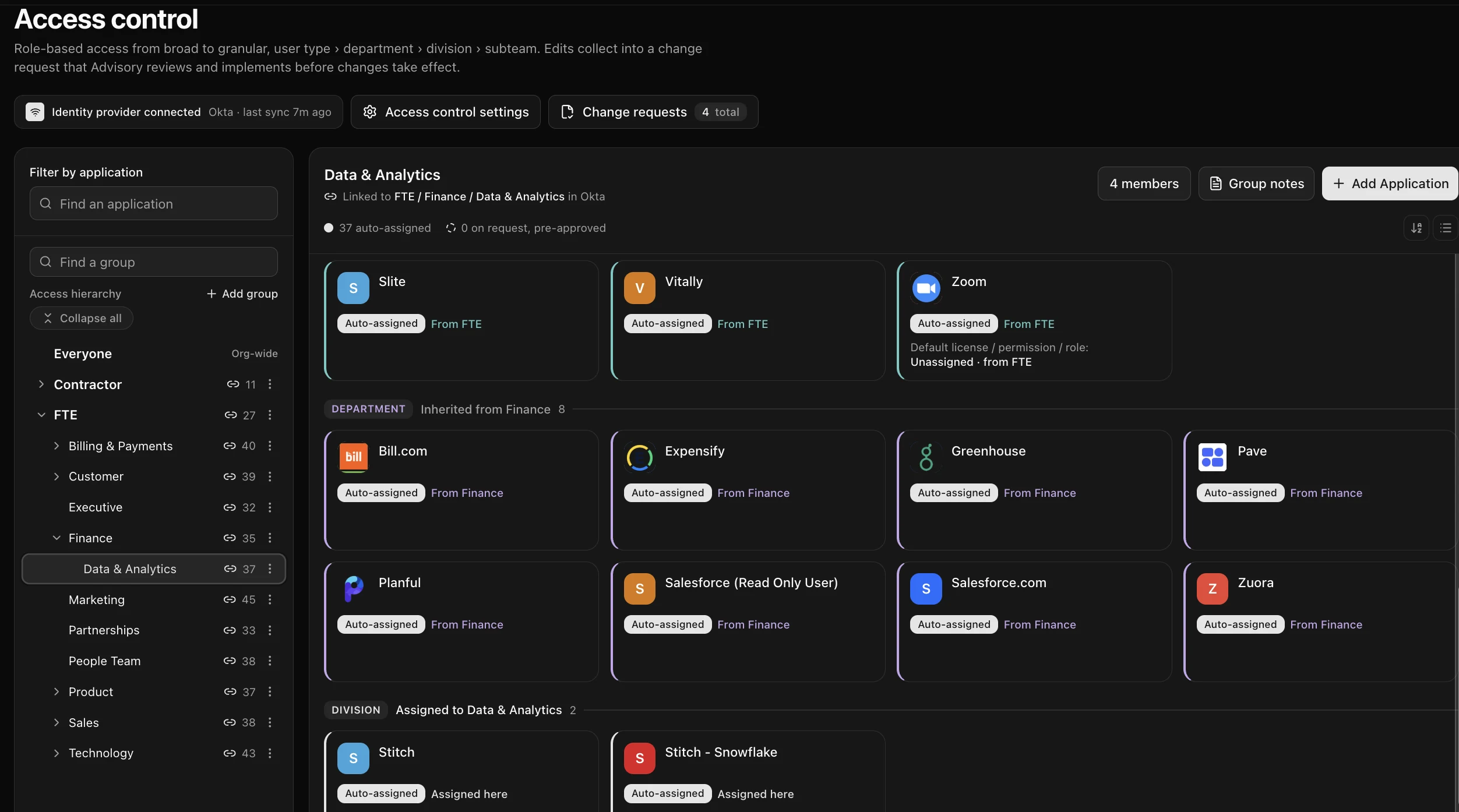
Task: Switch to list view icon
Action: tap(1446, 228)
